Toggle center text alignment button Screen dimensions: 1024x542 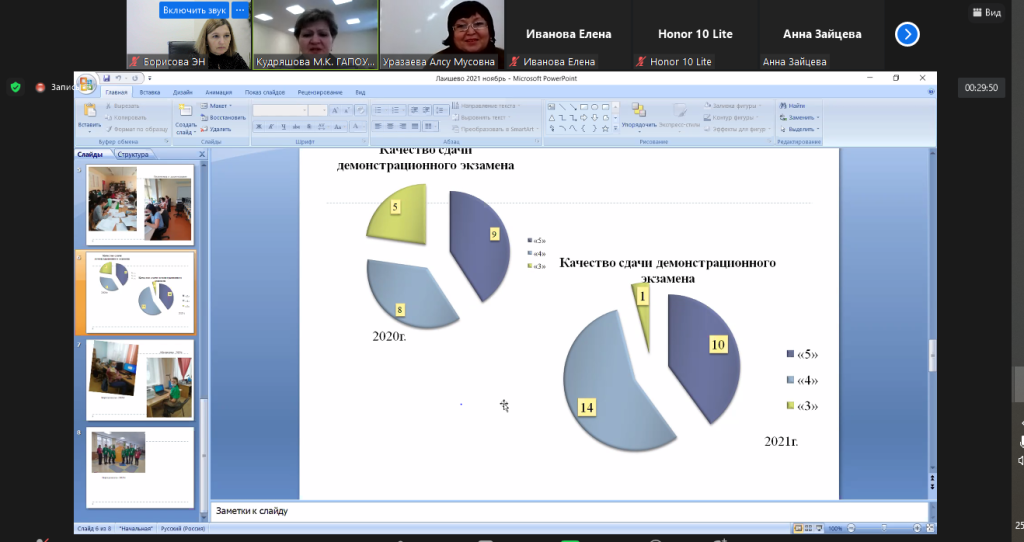pos(390,127)
